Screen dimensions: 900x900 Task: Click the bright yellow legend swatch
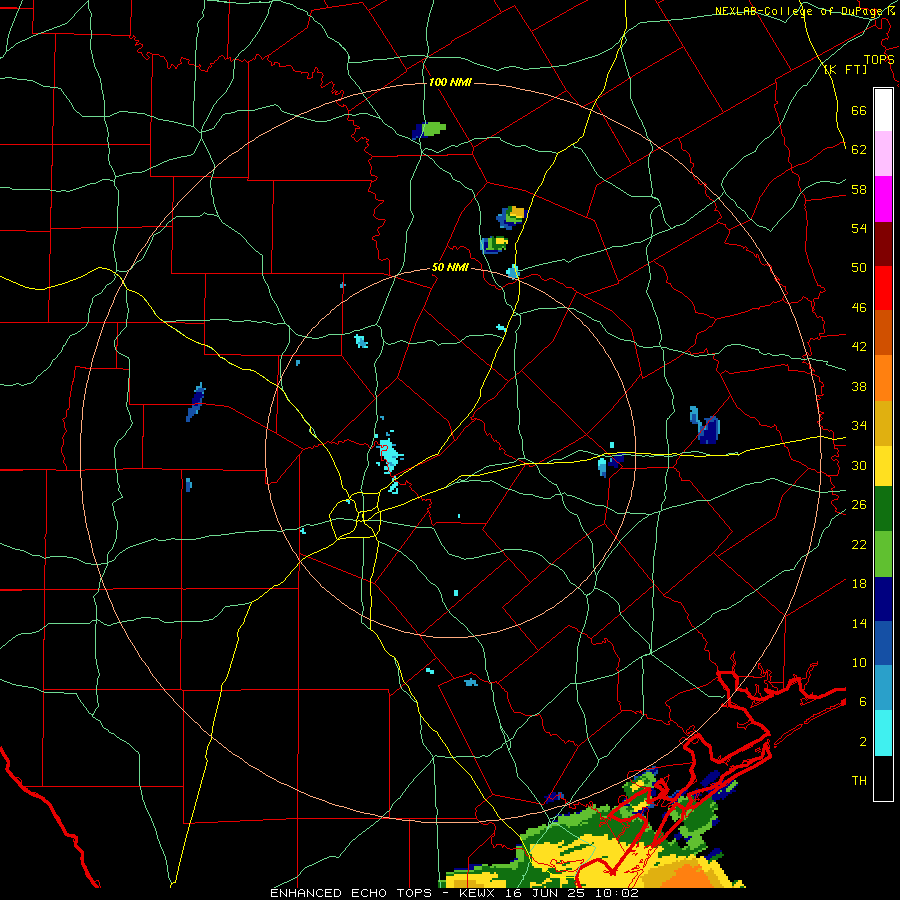pos(883,465)
